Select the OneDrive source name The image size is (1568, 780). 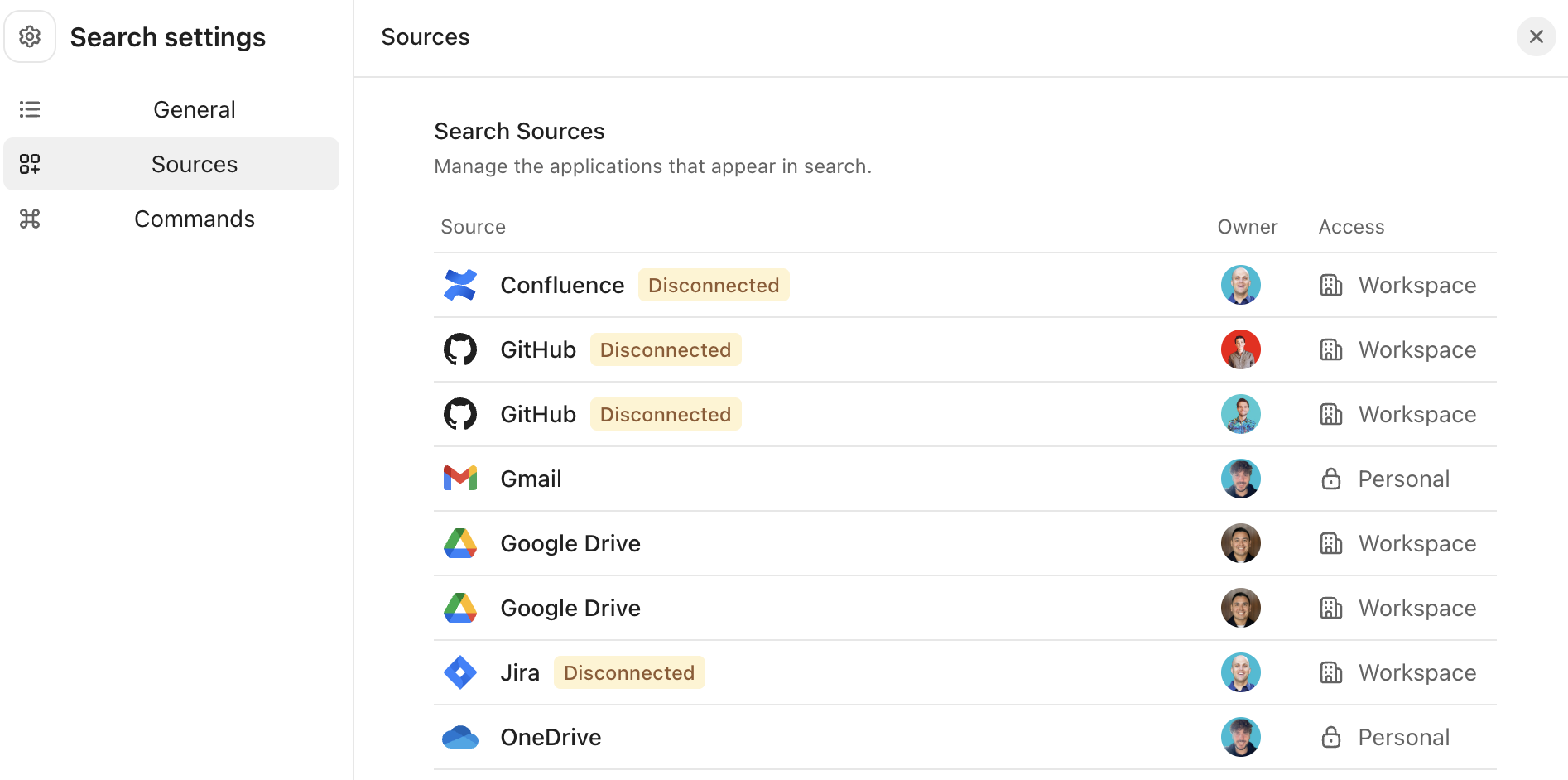click(551, 737)
